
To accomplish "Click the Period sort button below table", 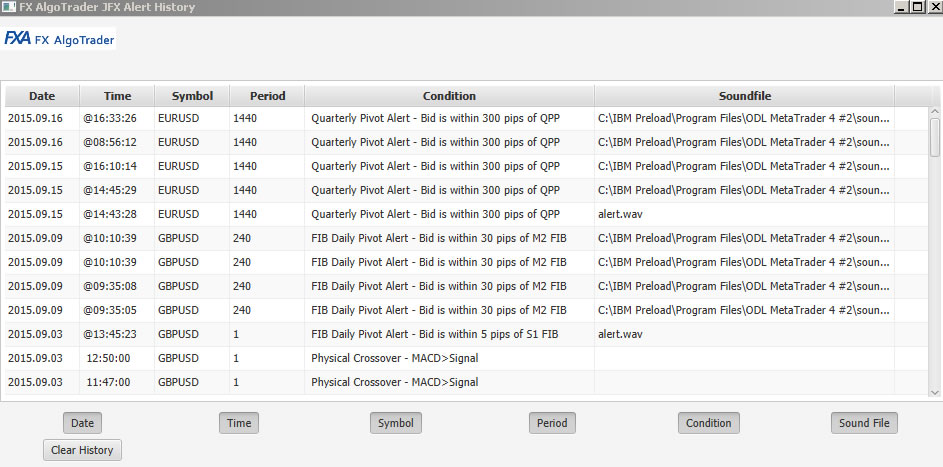I will (x=552, y=423).
